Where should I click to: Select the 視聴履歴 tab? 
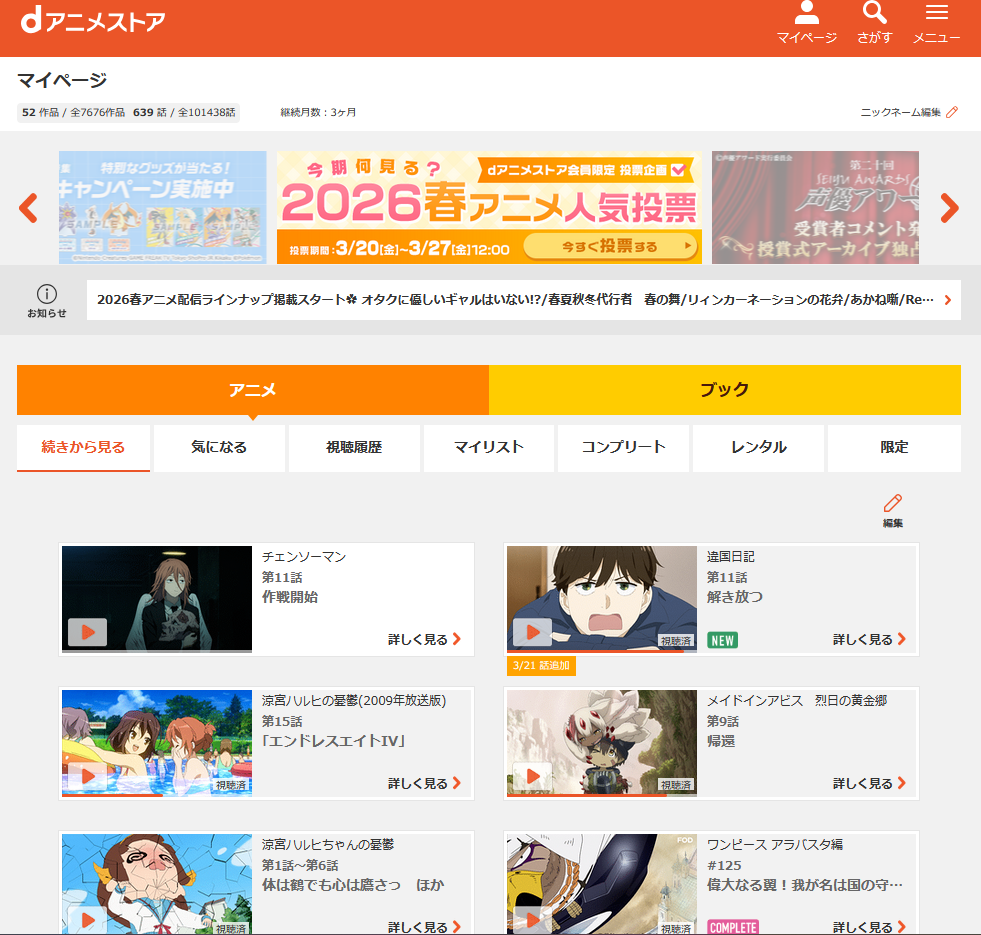point(354,447)
